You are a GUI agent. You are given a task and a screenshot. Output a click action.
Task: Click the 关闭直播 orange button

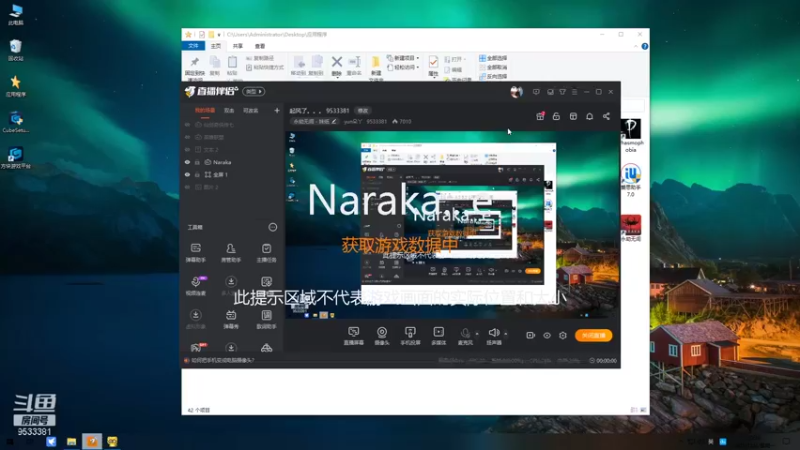point(593,335)
